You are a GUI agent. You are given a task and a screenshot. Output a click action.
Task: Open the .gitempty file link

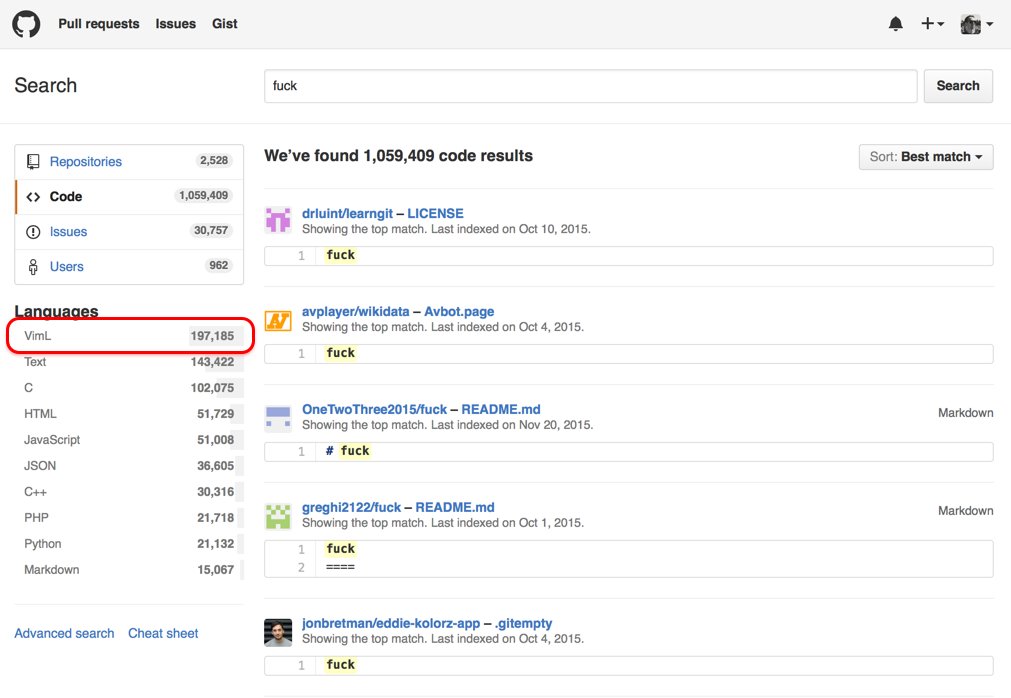click(524, 623)
